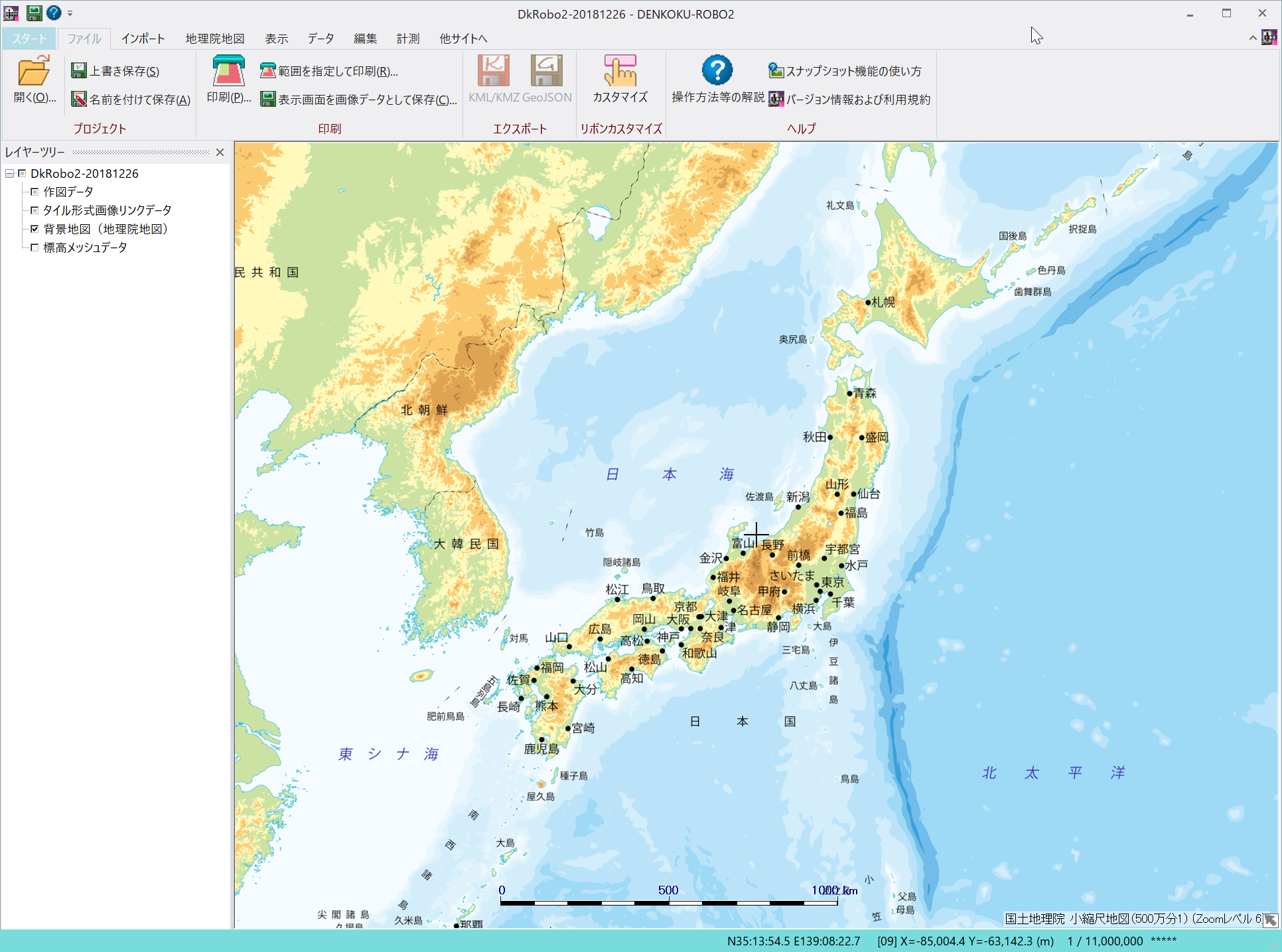This screenshot has height=952, width=1282.
Task: Click the N35:13:54.5 E139:08:22.7 coordinate readout
Action: pos(794,941)
